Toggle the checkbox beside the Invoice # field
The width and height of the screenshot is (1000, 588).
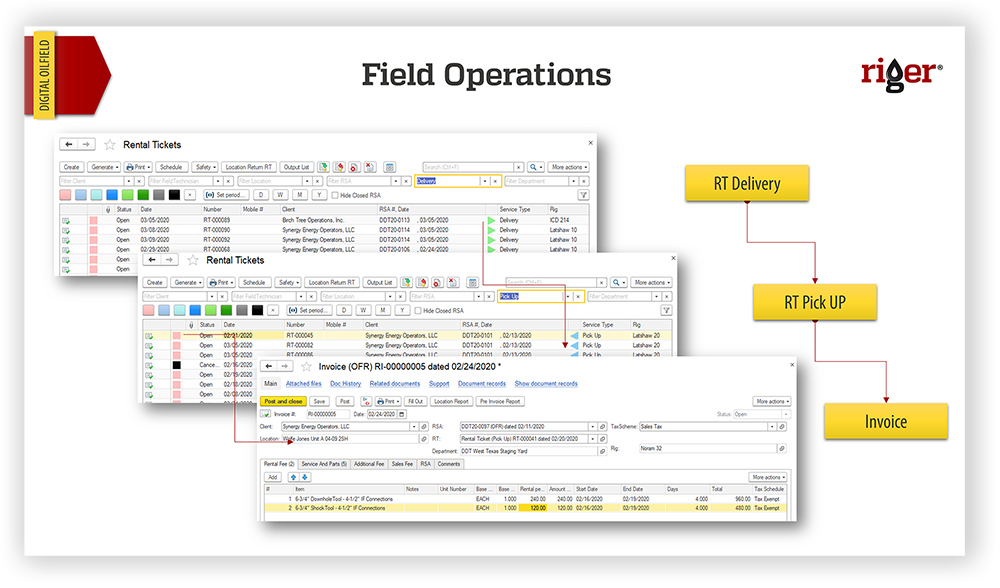click(x=266, y=414)
